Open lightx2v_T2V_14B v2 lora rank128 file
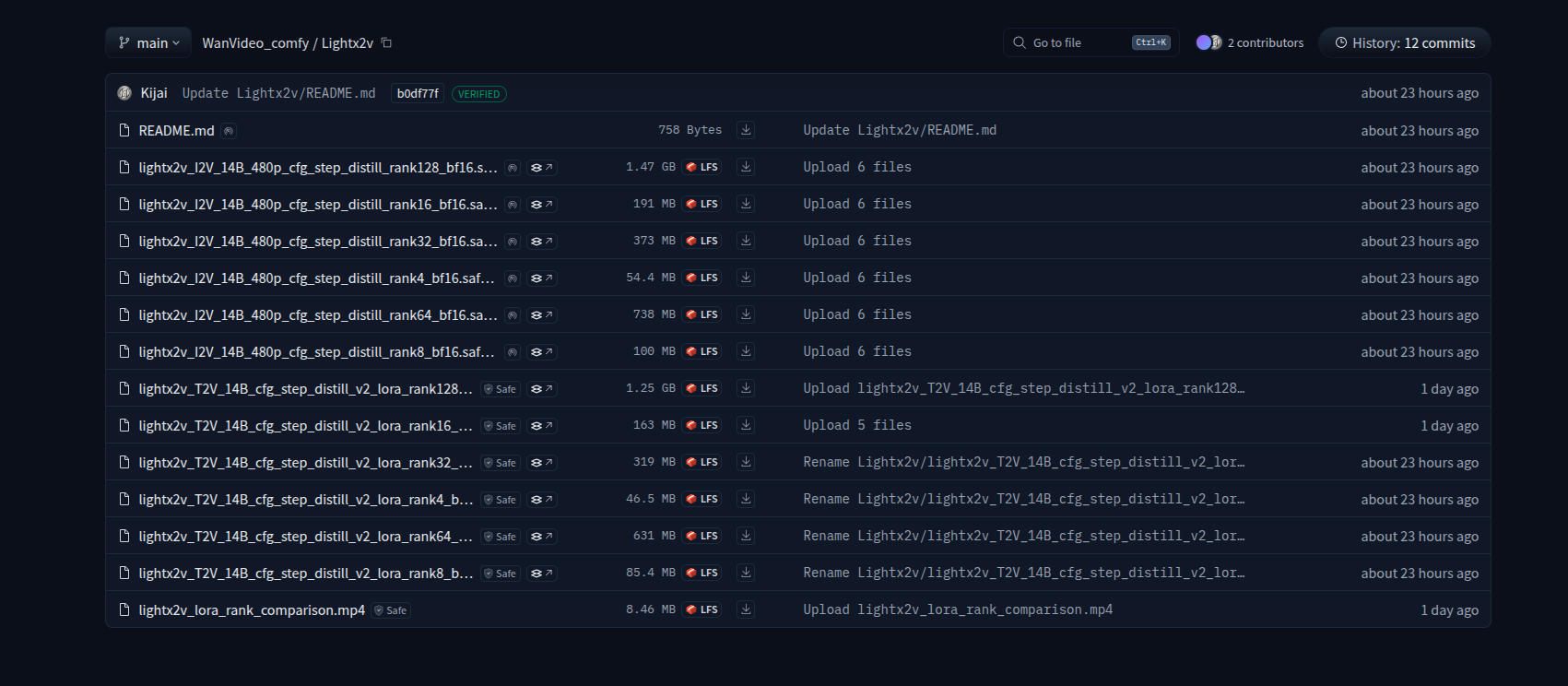The height and width of the screenshot is (686, 1568). point(306,389)
